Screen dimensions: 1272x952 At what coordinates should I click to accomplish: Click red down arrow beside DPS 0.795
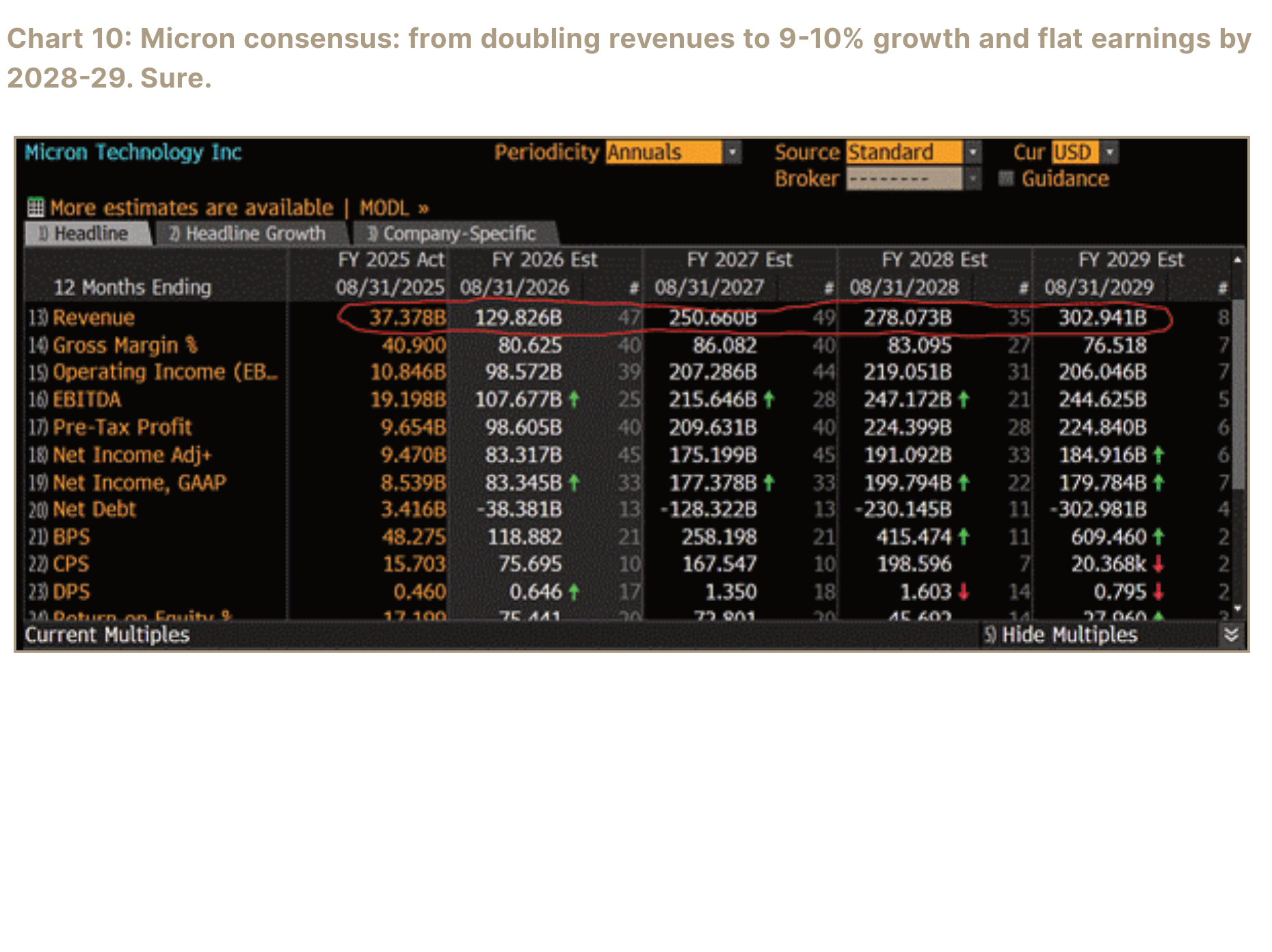click(x=1158, y=592)
